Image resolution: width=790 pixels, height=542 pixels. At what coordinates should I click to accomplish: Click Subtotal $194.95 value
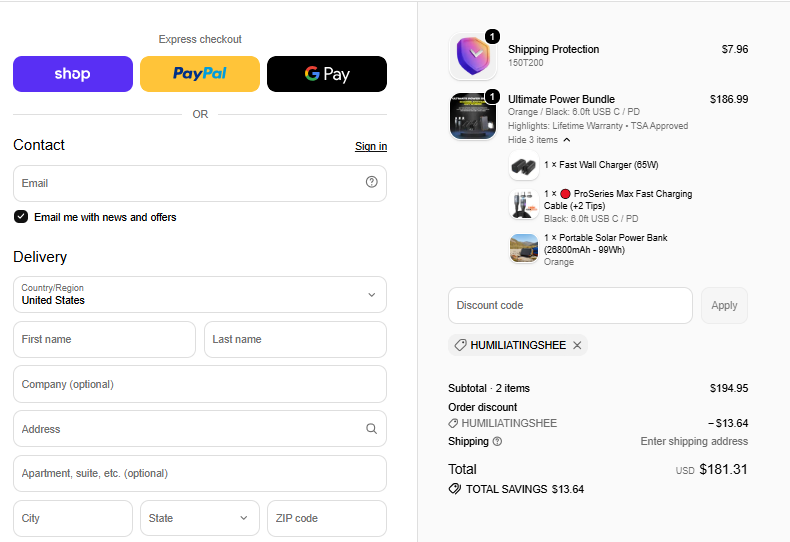729,388
